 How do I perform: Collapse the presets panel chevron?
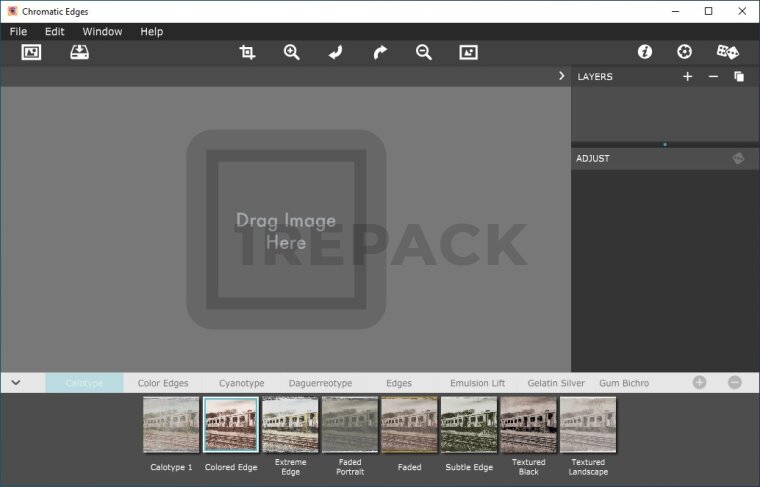[x=16, y=383]
